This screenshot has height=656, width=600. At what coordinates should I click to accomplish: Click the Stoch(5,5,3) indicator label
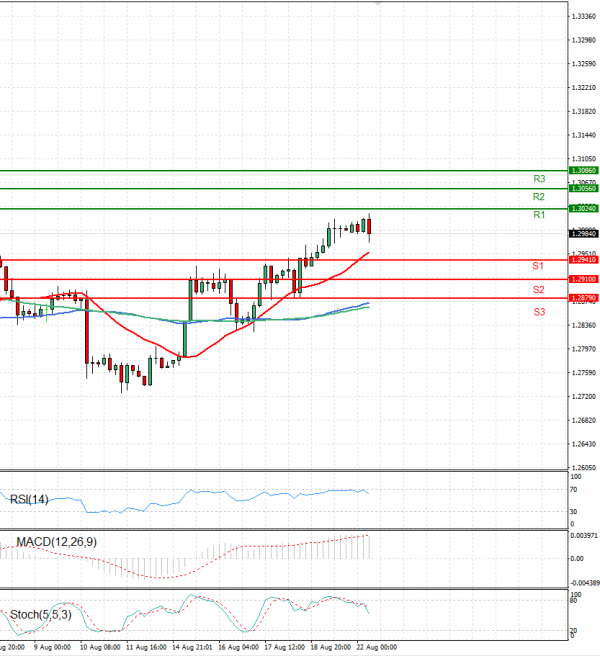tap(41, 615)
